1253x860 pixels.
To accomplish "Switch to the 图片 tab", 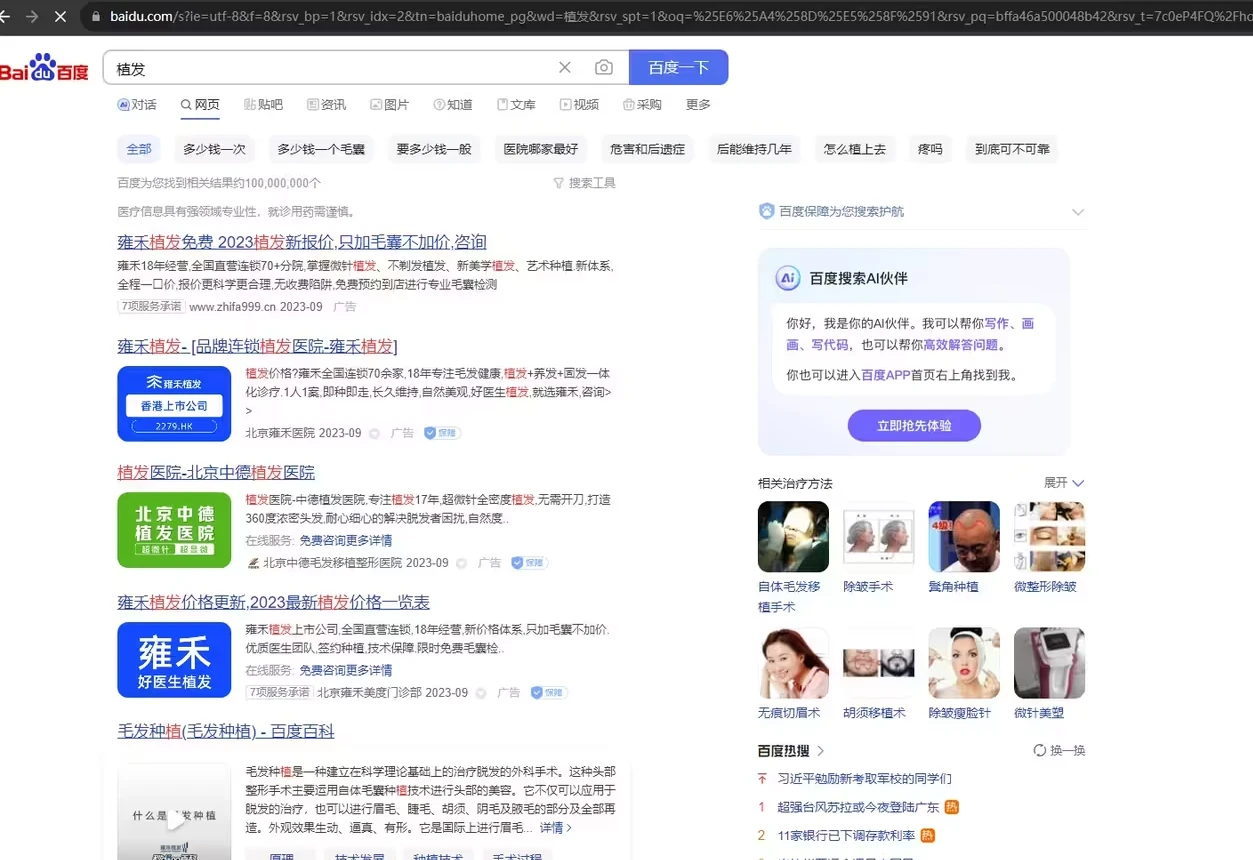I will click(389, 105).
